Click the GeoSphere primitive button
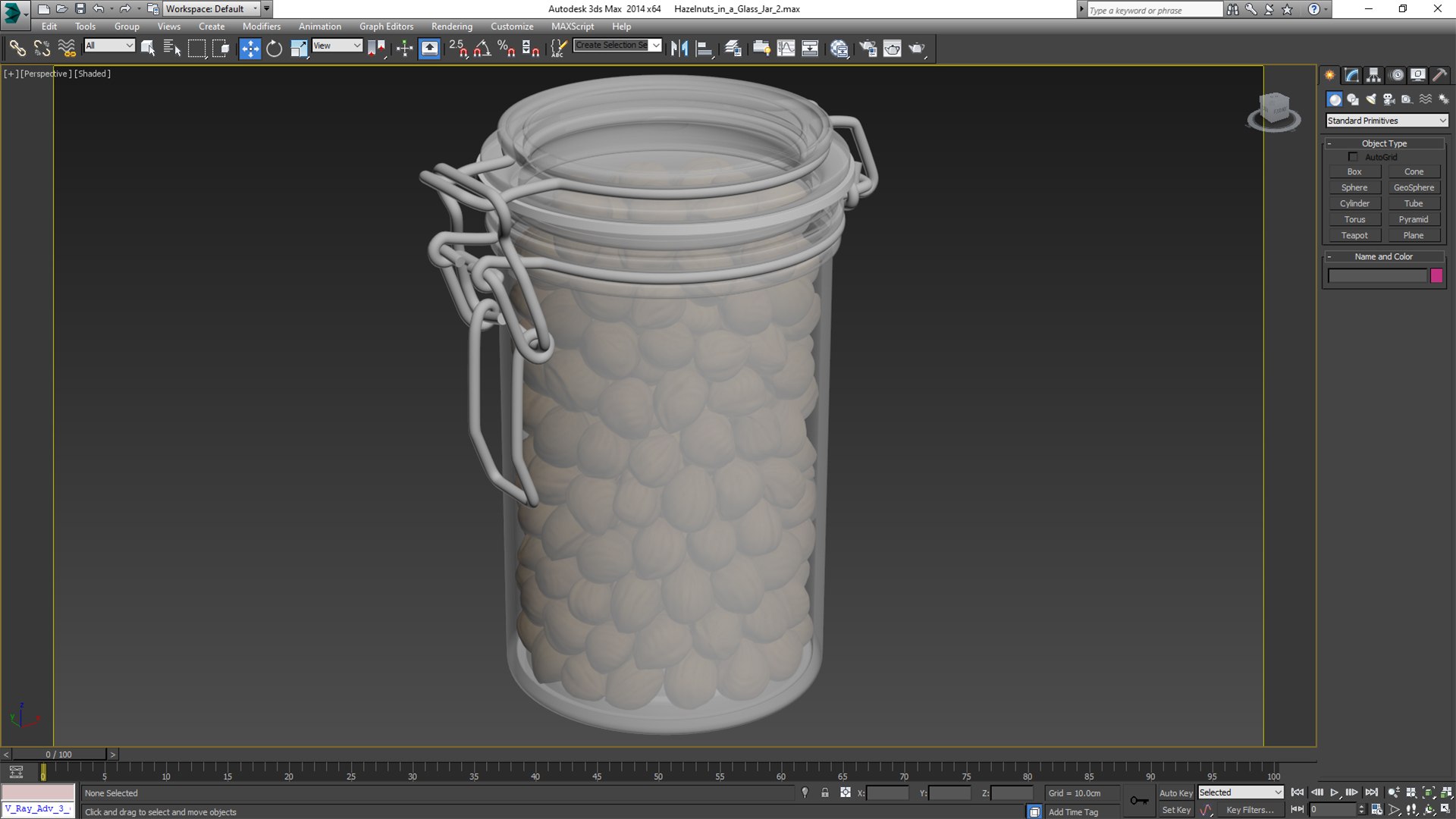The image size is (1456, 819). (x=1414, y=188)
